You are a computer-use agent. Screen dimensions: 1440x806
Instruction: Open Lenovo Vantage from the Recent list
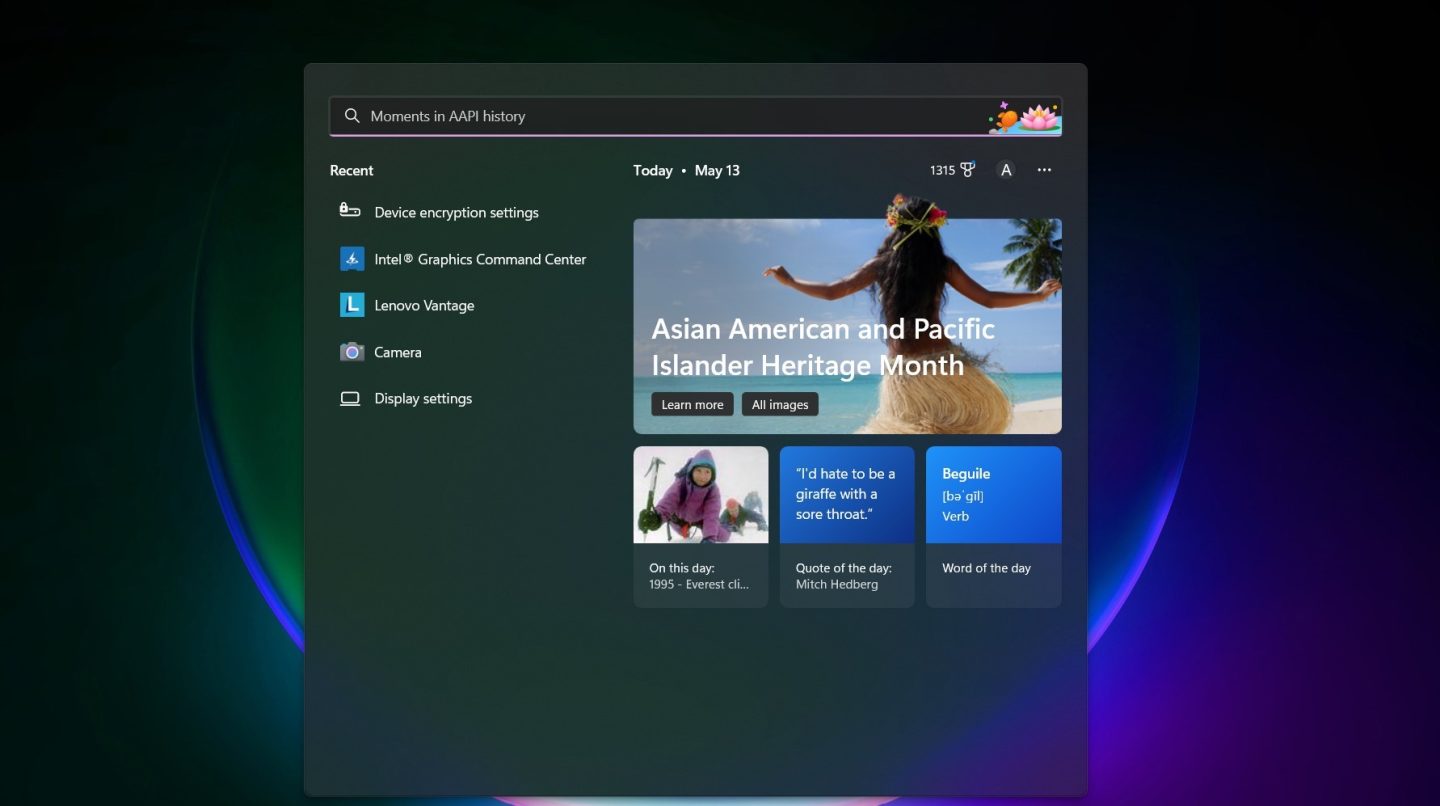coord(423,305)
